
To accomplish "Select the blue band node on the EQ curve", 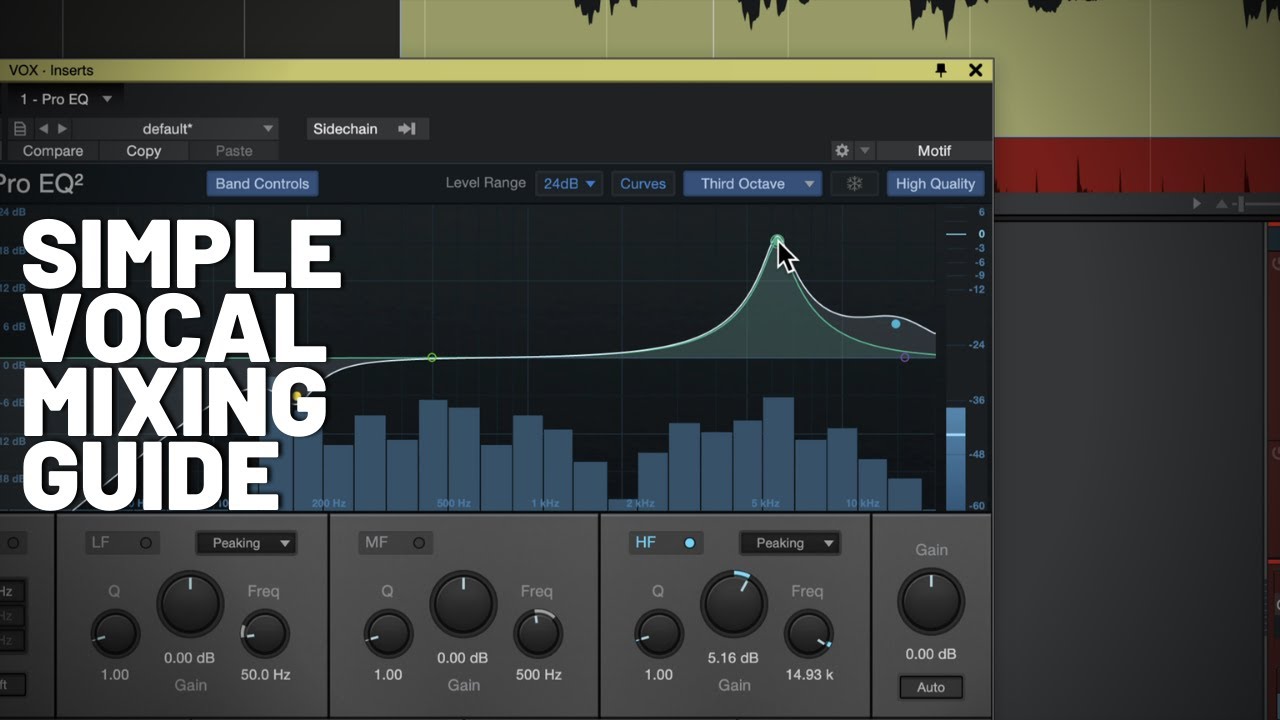I will click(x=896, y=324).
